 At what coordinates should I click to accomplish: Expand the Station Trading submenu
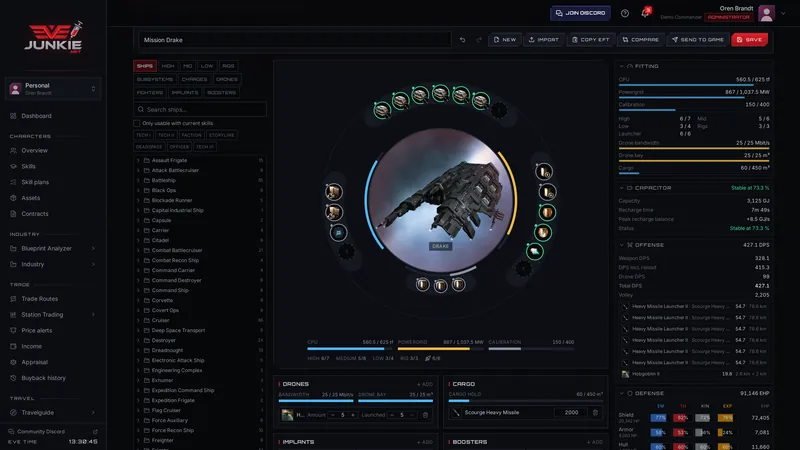(x=93, y=315)
